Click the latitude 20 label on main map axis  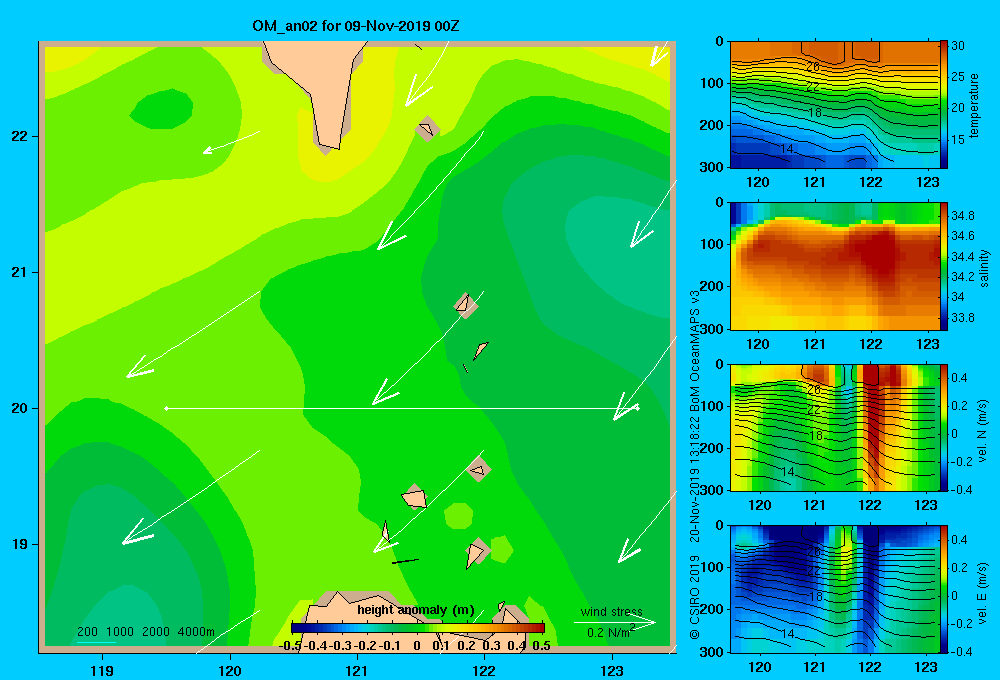(20, 408)
